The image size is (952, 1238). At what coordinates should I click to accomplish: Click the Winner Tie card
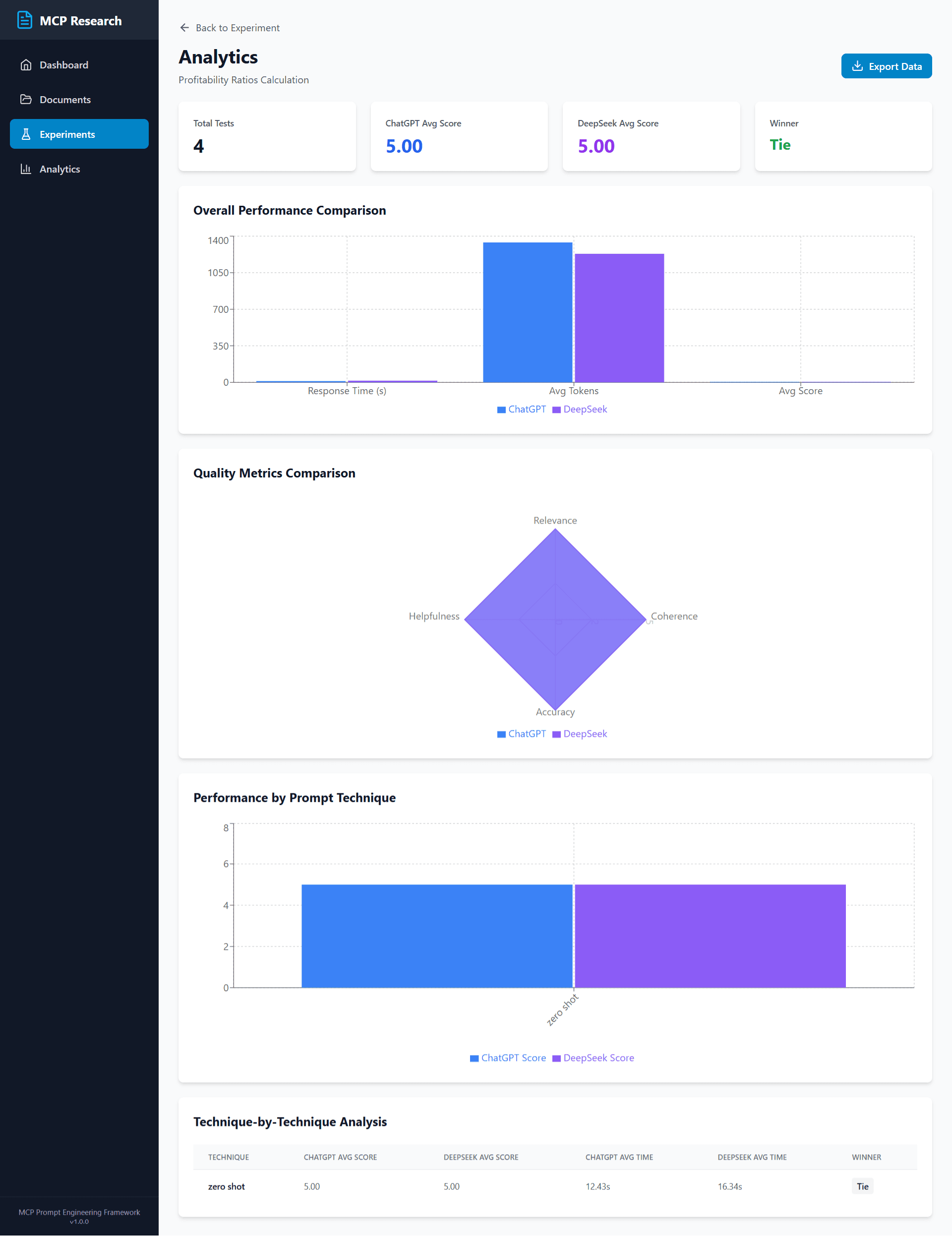(x=842, y=136)
